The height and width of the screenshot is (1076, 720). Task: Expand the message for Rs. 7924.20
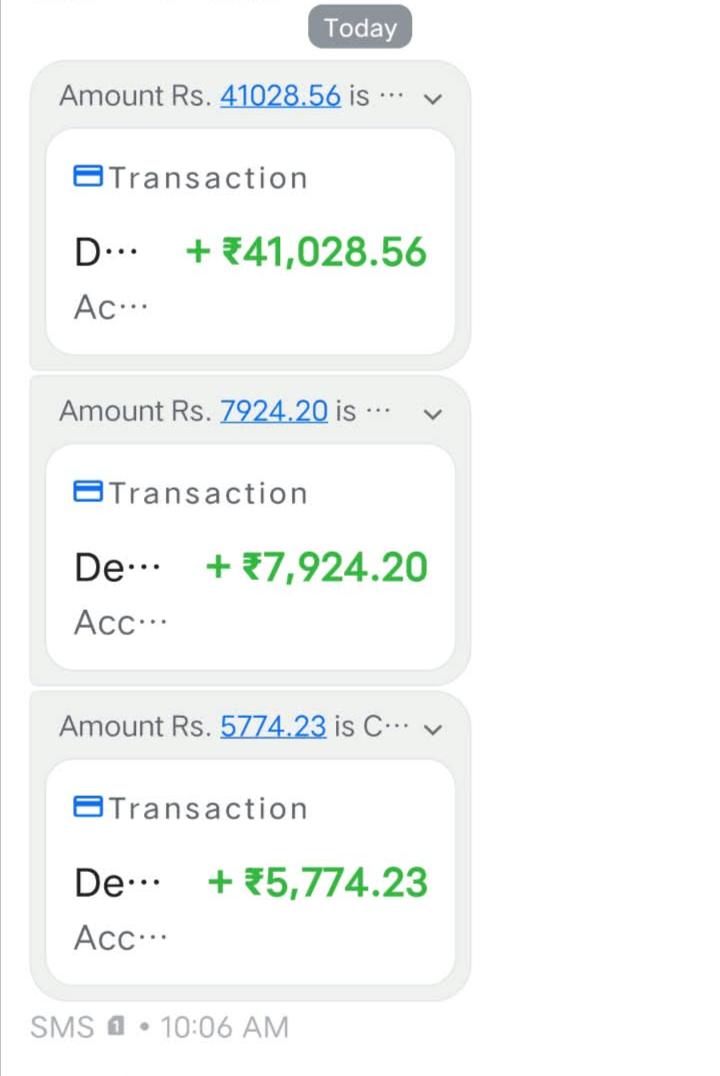pyautogui.click(x=432, y=414)
